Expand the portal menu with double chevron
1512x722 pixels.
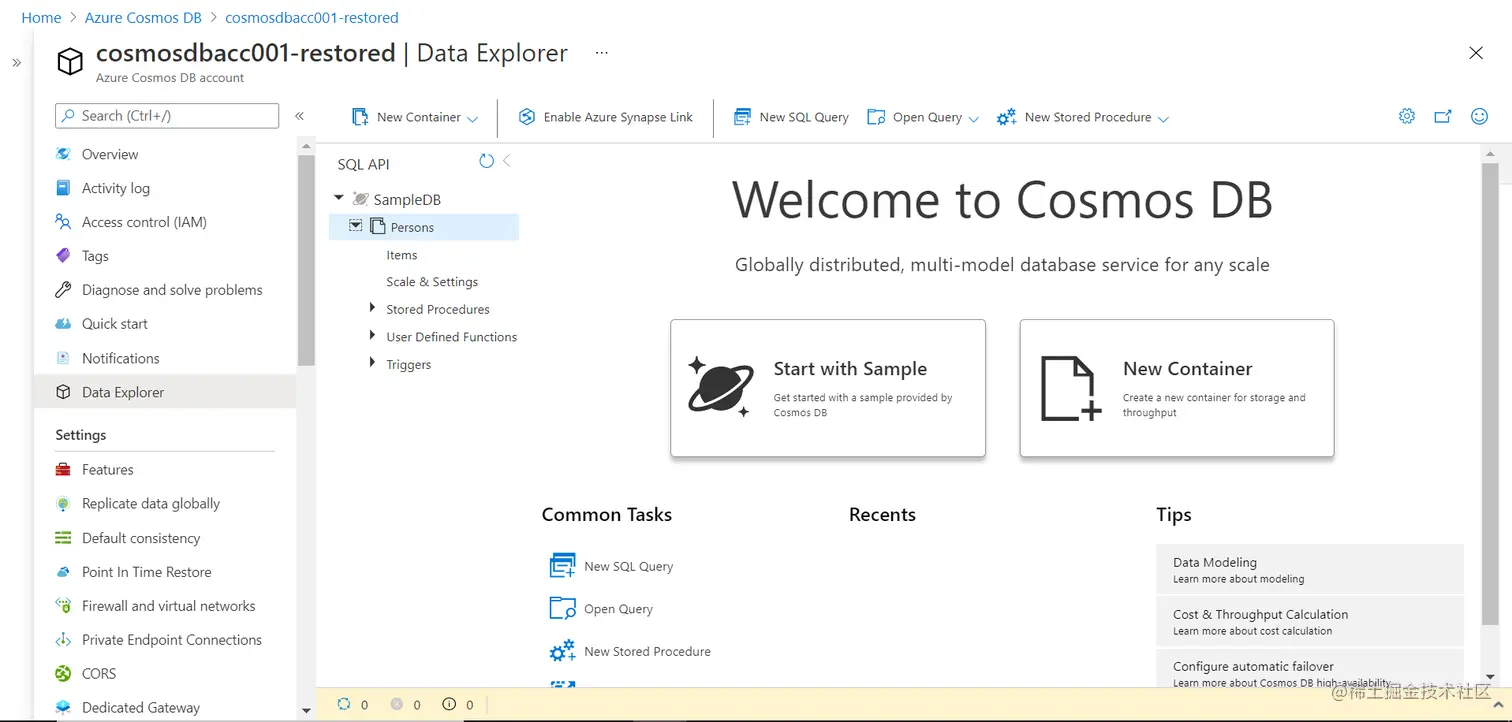pyautogui.click(x=16, y=62)
